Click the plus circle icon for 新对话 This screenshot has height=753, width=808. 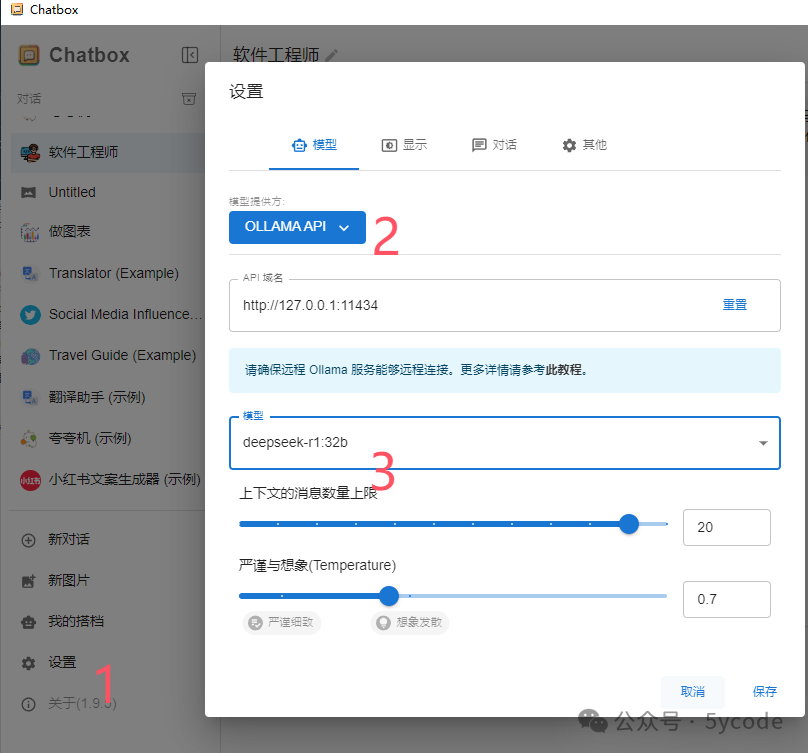pyautogui.click(x=29, y=540)
